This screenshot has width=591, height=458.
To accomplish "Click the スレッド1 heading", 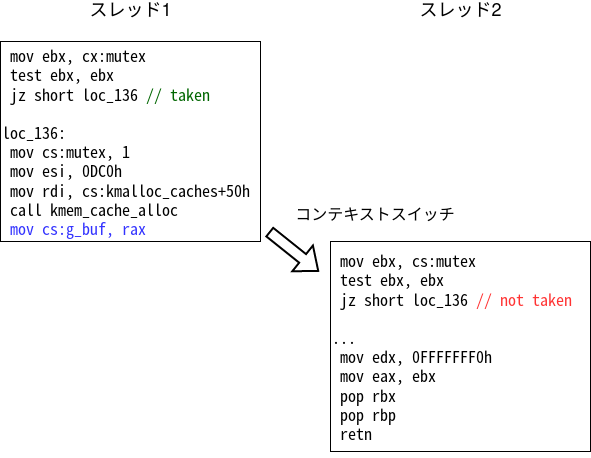I will pos(130,10).
